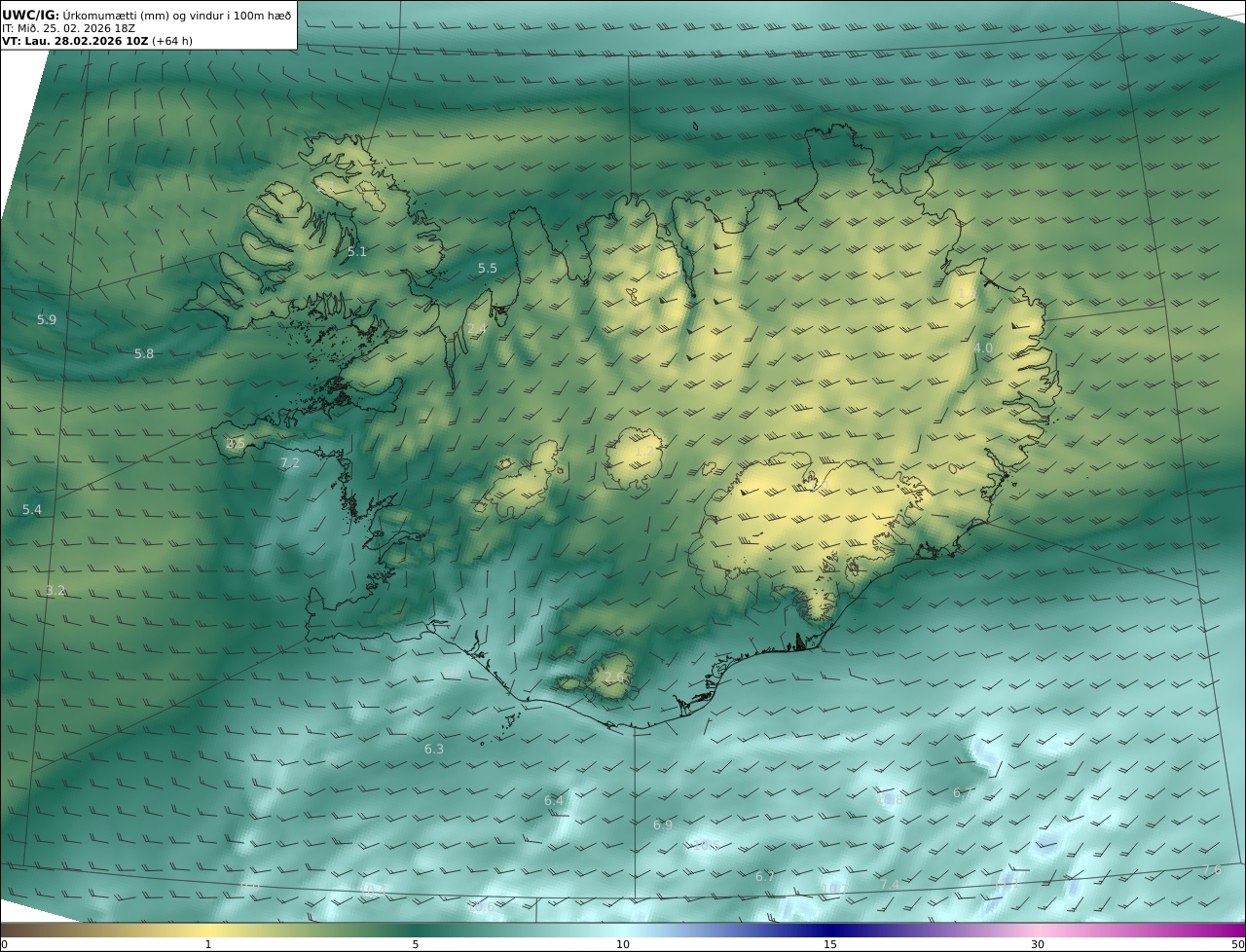The image size is (1246, 952).
Task: Click the colorbar tick label 5
Action: tap(416, 944)
